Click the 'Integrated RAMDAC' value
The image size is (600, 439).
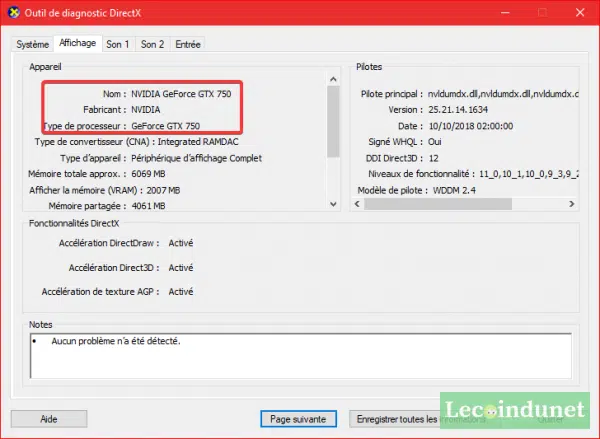pyautogui.click(x=198, y=142)
